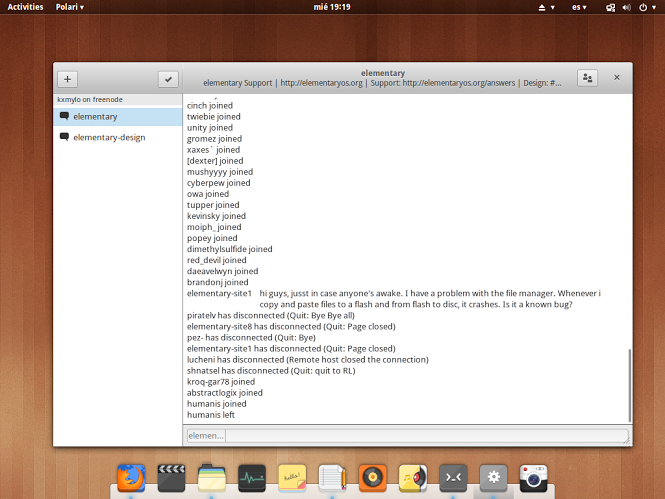Click the network status icon

coord(610,7)
